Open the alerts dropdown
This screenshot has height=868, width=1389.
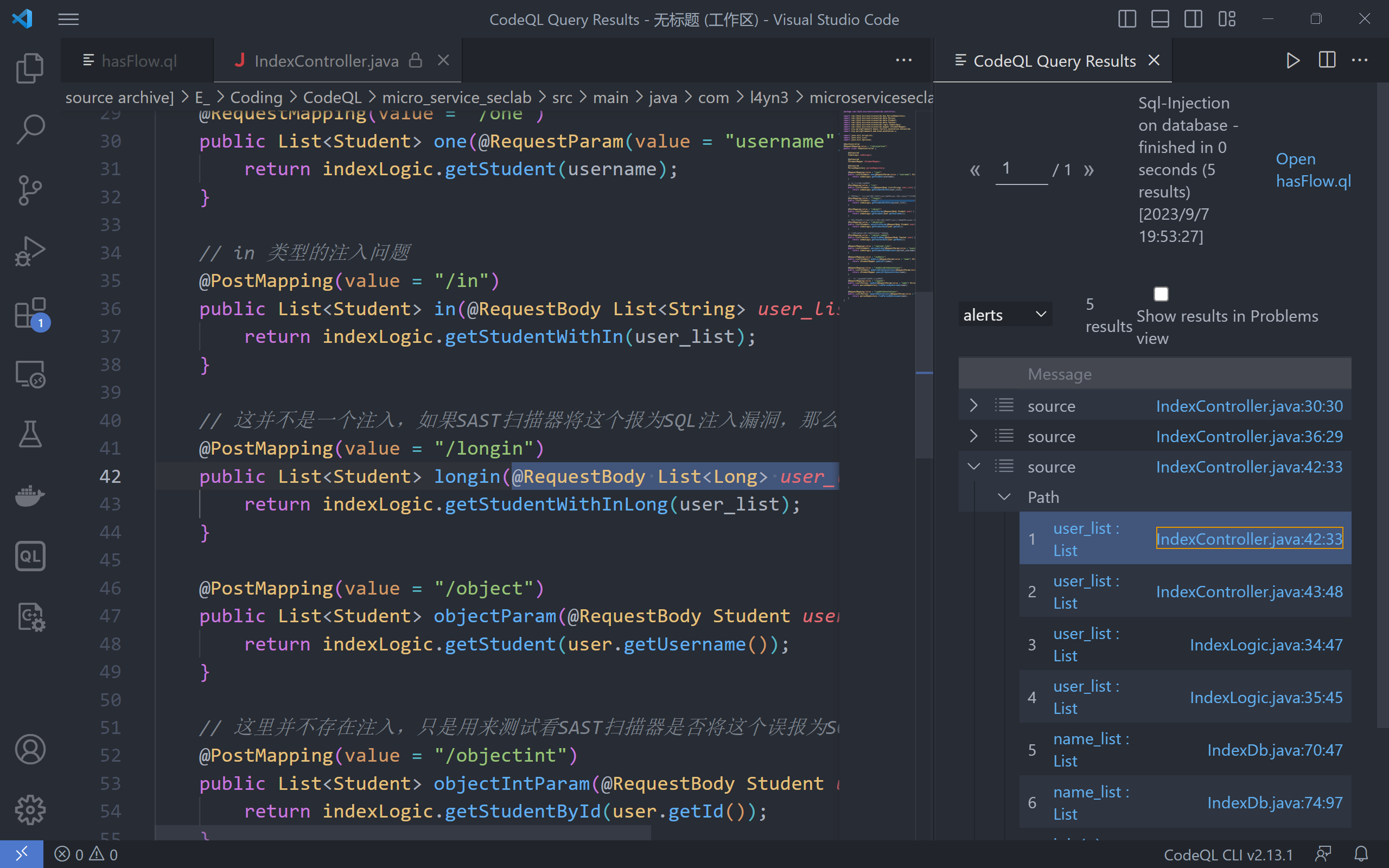pyautogui.click(x=1004, y=314)
